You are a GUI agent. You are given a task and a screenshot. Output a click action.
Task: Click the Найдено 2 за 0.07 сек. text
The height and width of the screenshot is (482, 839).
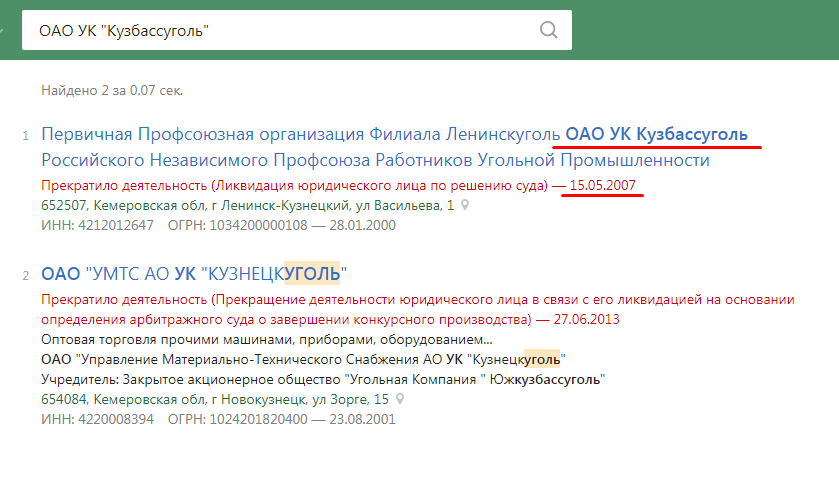112,90
